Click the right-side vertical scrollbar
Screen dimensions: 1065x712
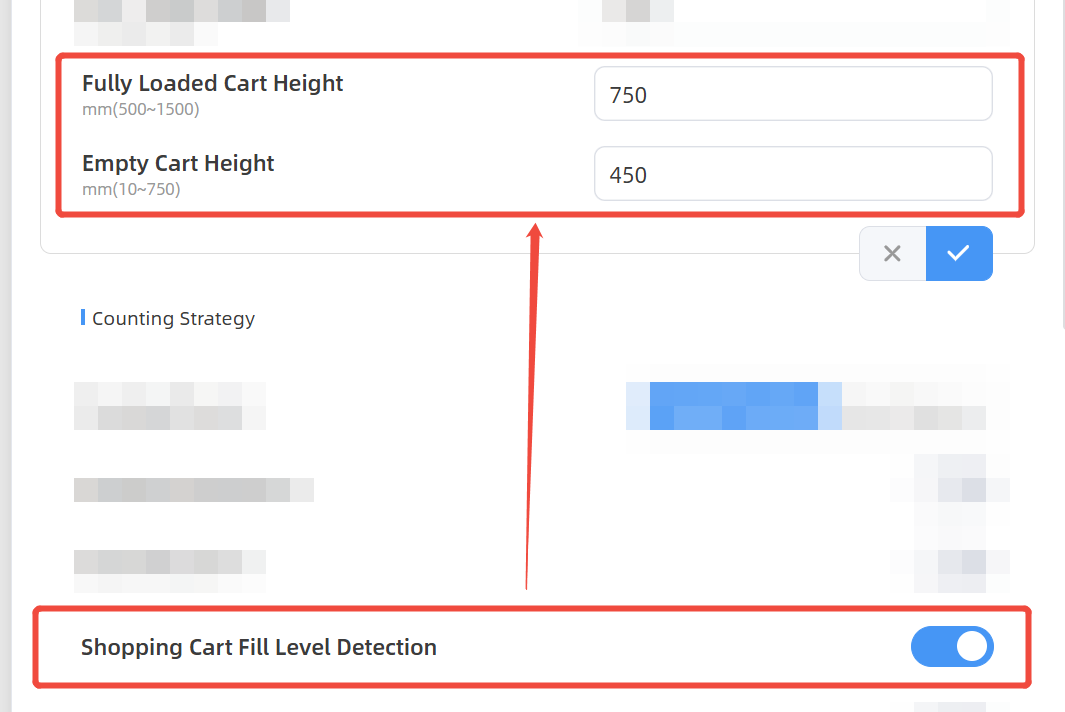tap(1060, 160)
